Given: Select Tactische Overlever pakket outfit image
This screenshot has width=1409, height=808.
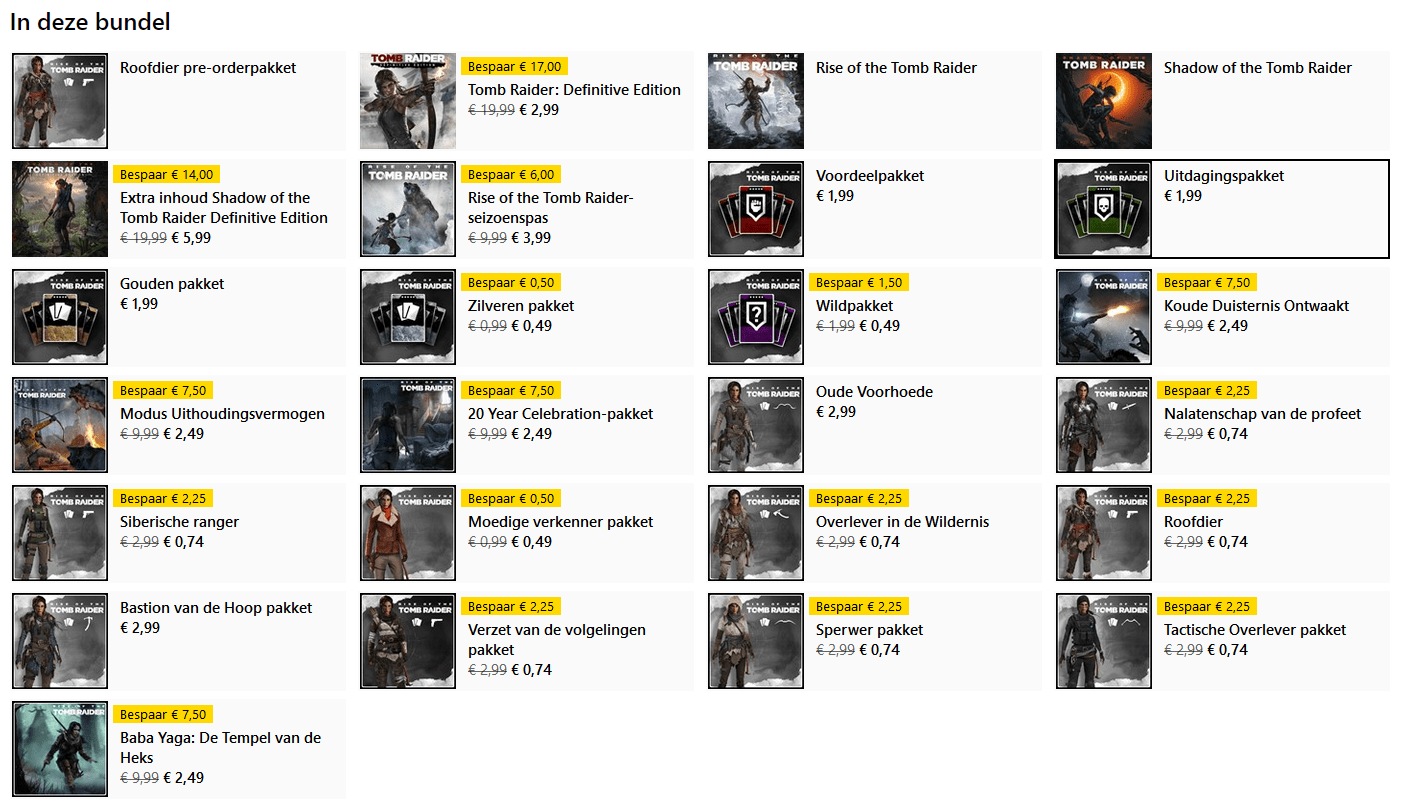Looking at the screenshot, I should point(1104,641).
